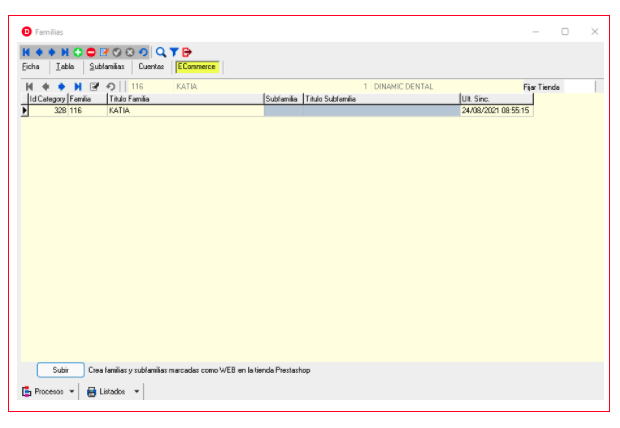
Task: Exit window with red exit icon
Action: click(187, 52)
